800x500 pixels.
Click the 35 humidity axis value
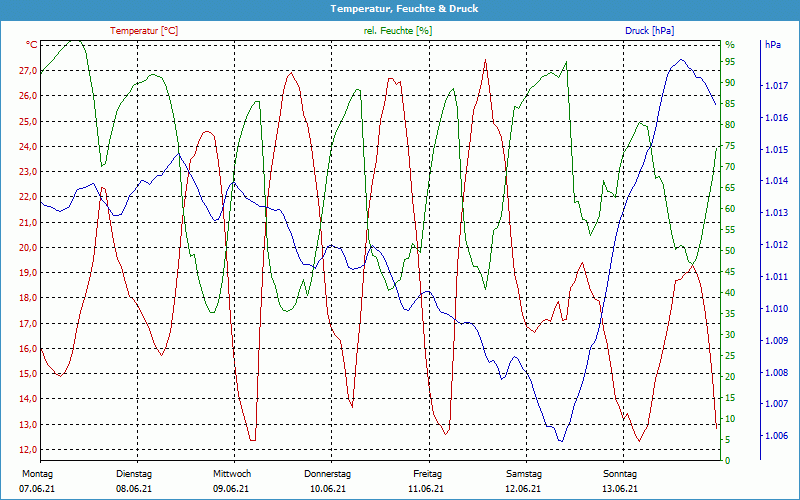pos(730,314)
